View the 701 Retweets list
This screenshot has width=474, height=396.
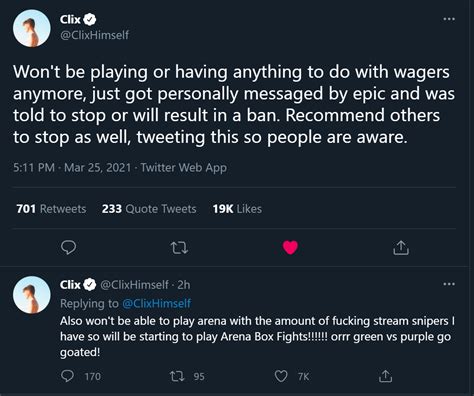(51, 209)
